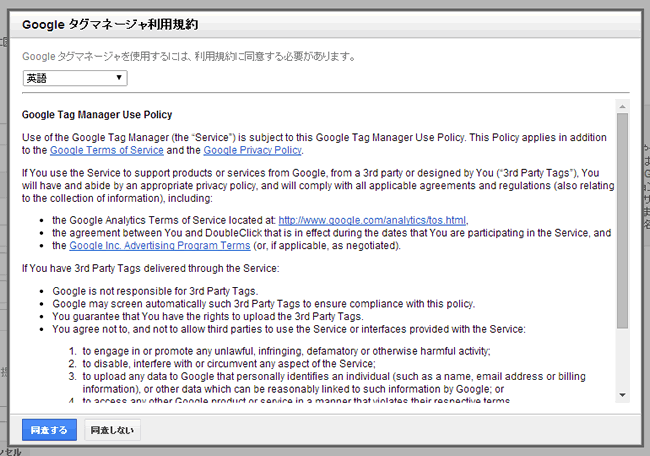Click the scrollbar down arrow

tap(622, 395)
